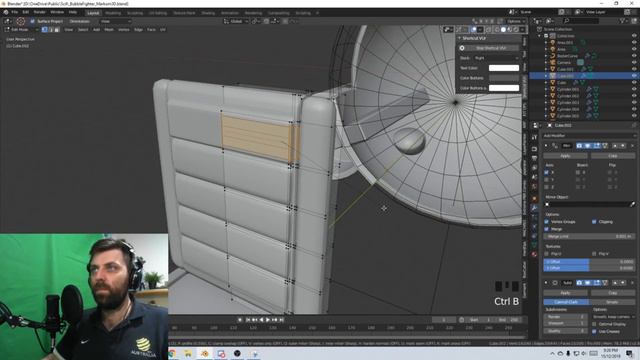
Task: Open the Material properties tab icon
Action: (534, 254)
